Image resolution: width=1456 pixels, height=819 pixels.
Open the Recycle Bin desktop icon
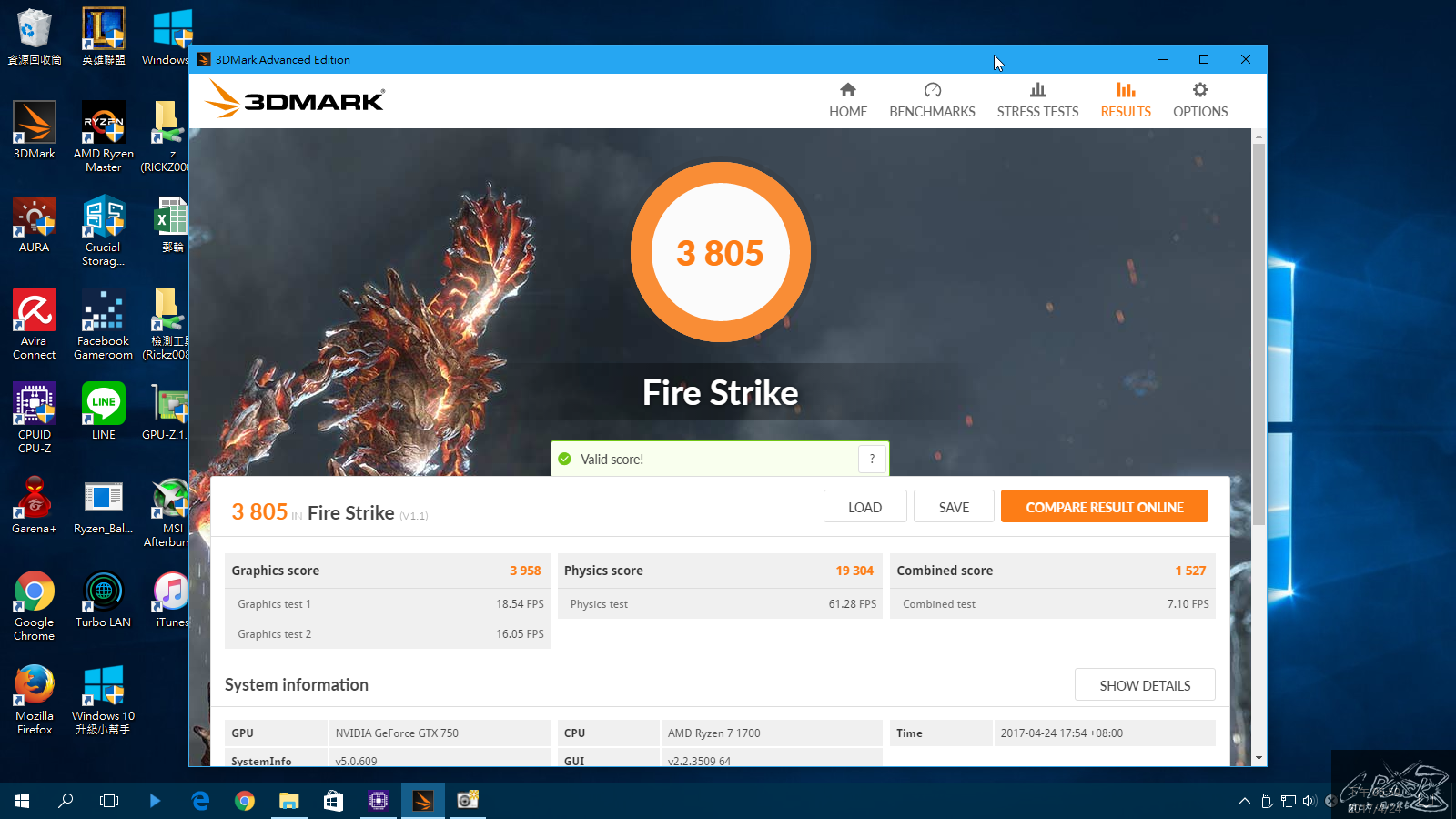[x=35, y=37]
